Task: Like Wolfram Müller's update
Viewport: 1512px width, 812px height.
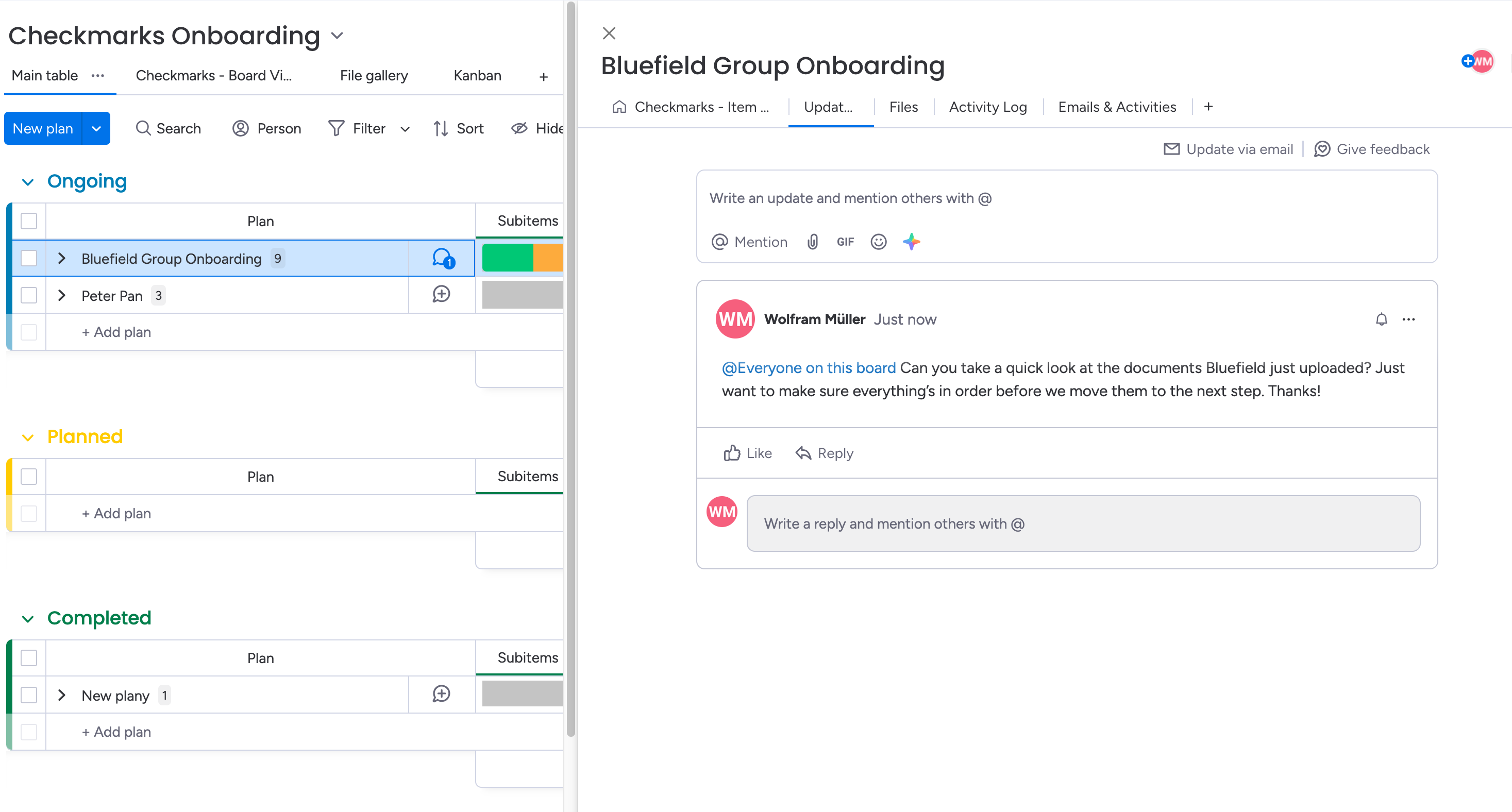Action: tap(748, 453)
